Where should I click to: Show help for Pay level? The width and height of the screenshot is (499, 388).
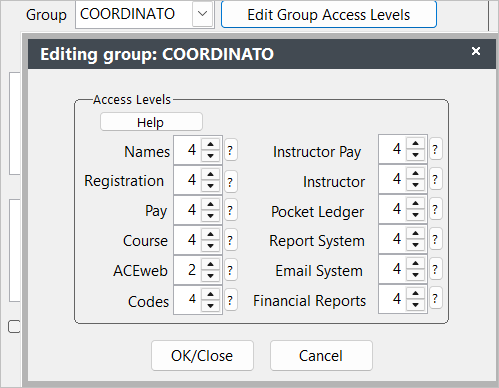point(230,210)
